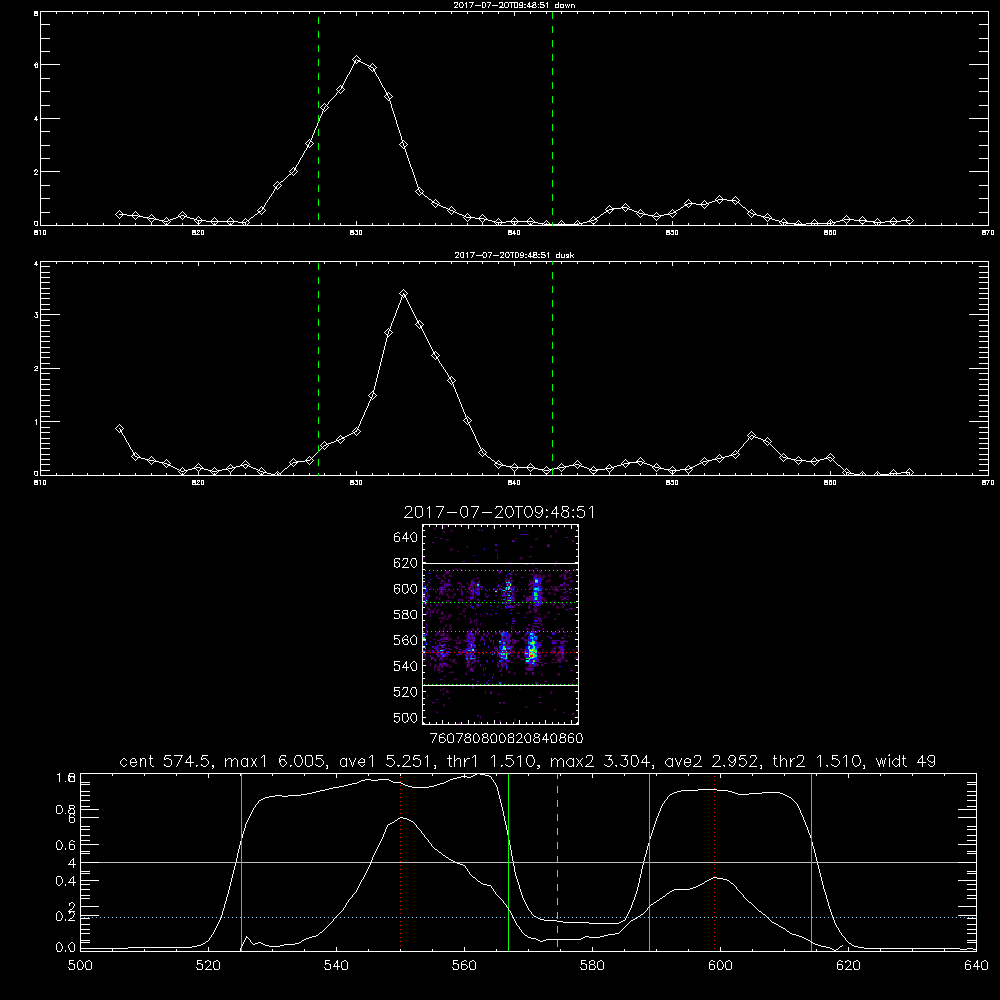Click the 520 label on bottom plot x-axis

pyautogui.click(x=208, y=966)
